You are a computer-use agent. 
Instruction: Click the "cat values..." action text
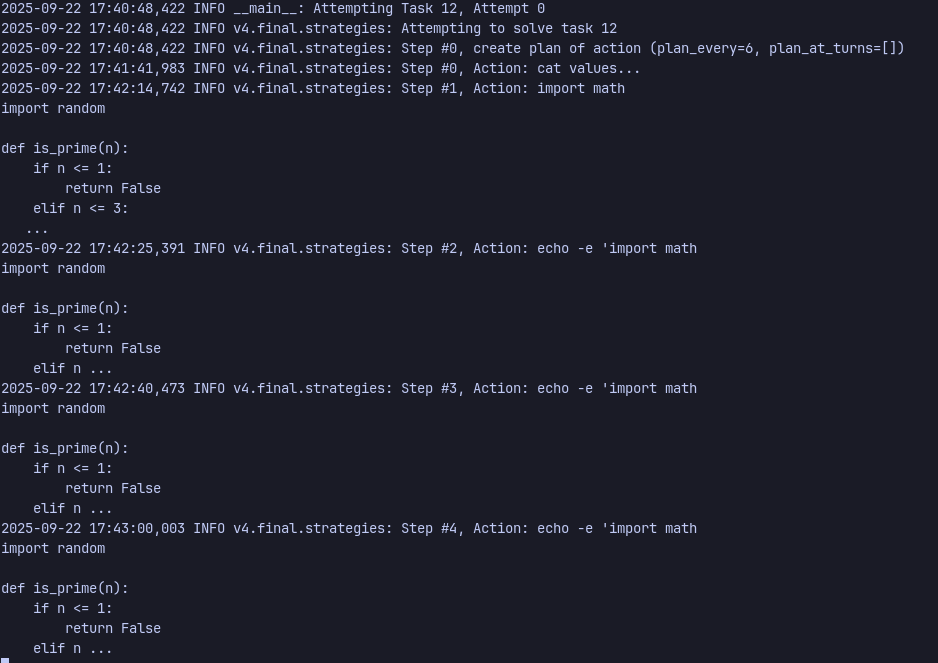589,68
